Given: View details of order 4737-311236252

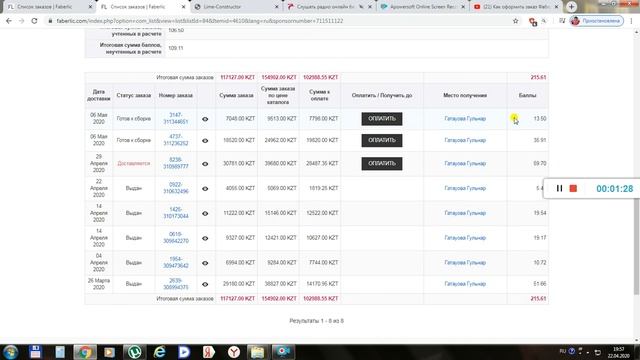Looking at the screenshot, I should pos(205,141).
